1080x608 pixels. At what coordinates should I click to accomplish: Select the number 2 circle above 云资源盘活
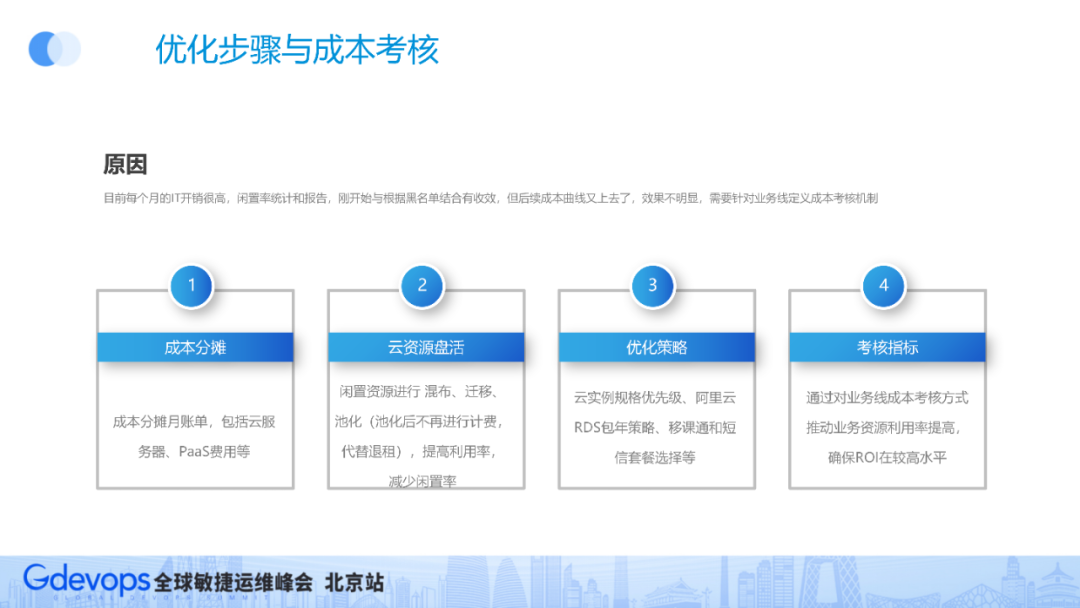tap(422, 285)
